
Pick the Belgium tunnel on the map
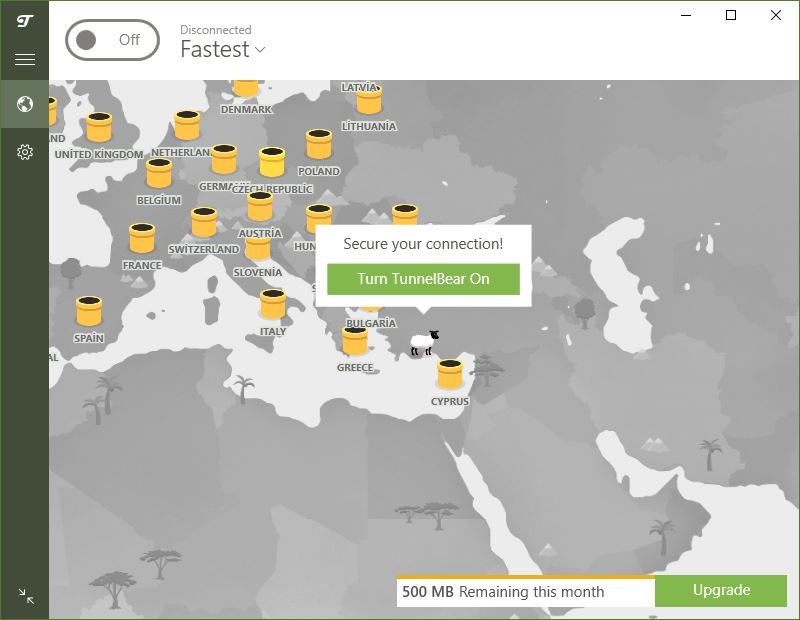(159, 173)
